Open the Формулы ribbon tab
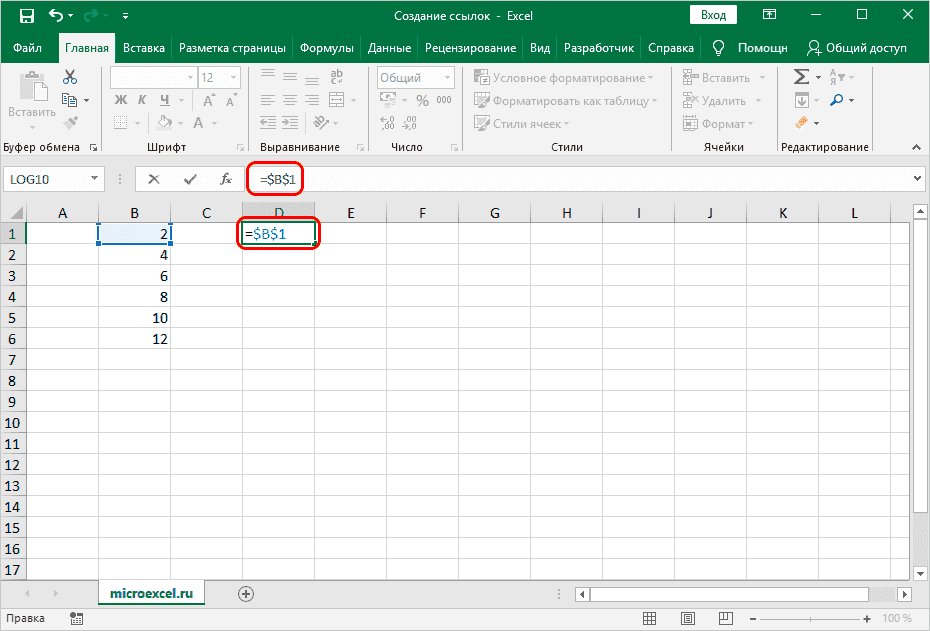The width and height of the screenshot is (930, 631). point(326,48)
